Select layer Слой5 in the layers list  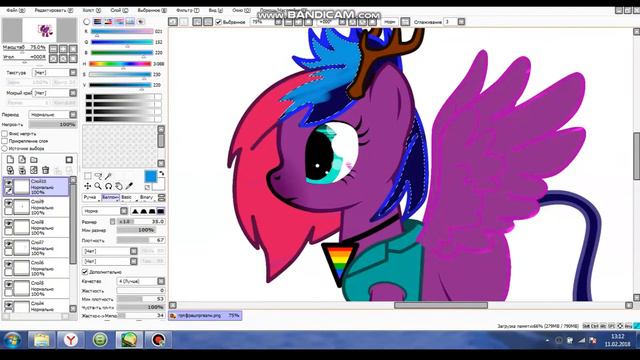37,288
